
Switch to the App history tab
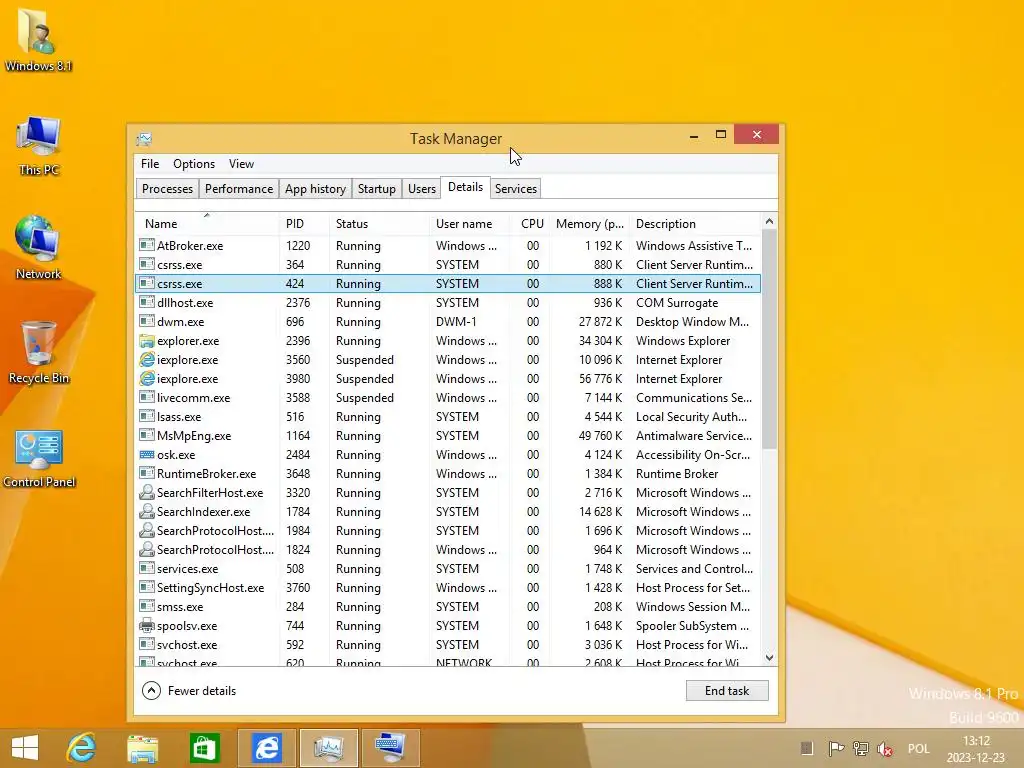click(x=315, y=189)
